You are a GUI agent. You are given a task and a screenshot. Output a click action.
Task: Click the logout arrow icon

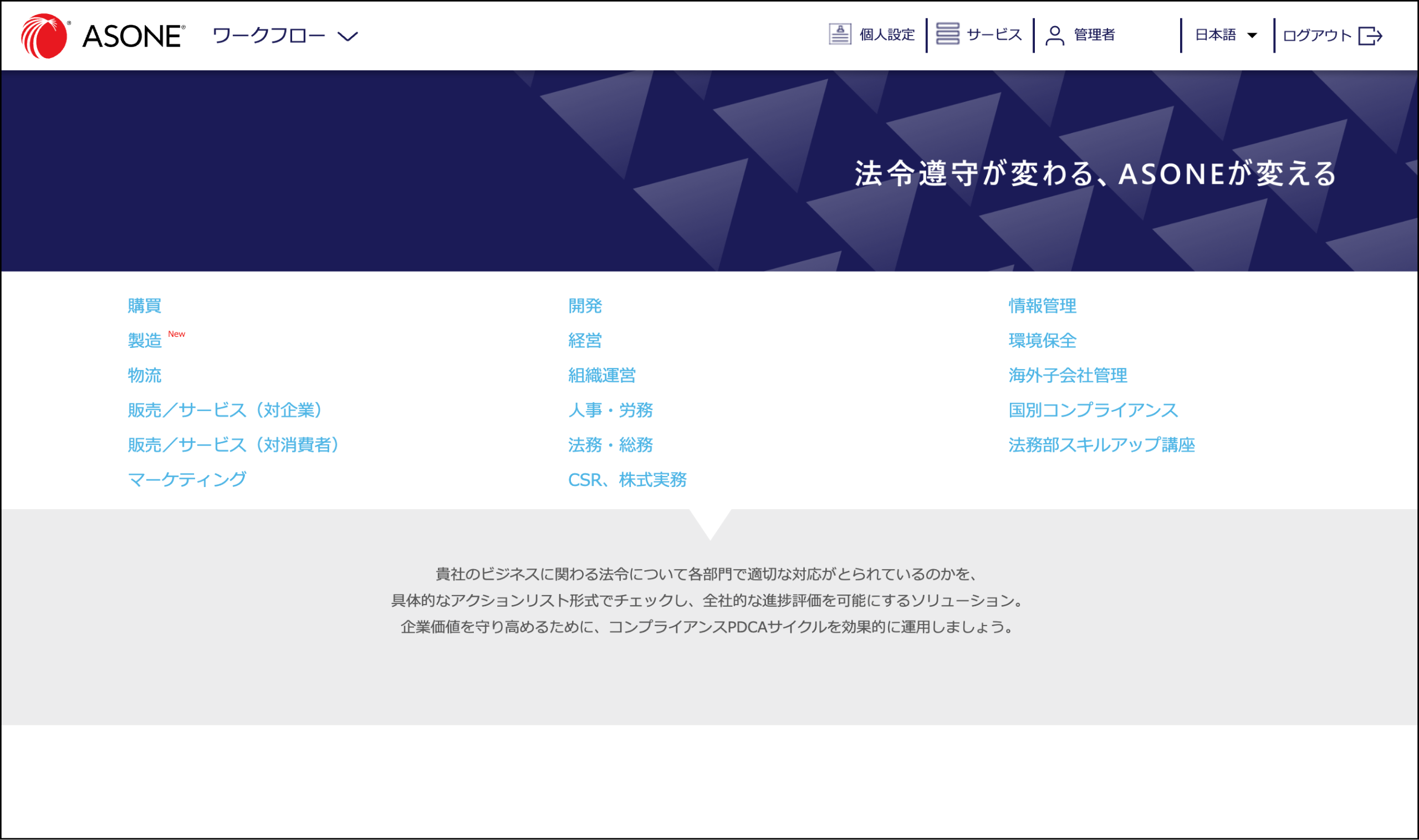tap(1370, 35)
